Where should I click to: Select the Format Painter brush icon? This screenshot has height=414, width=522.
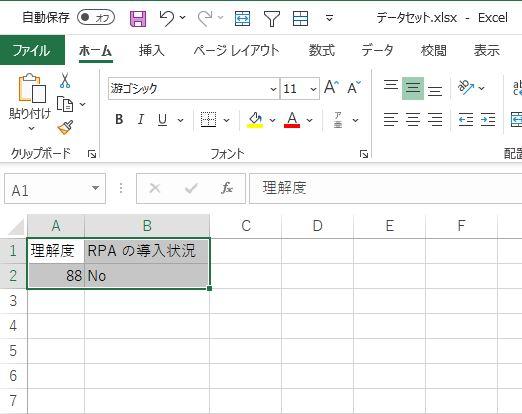point(66,128)
